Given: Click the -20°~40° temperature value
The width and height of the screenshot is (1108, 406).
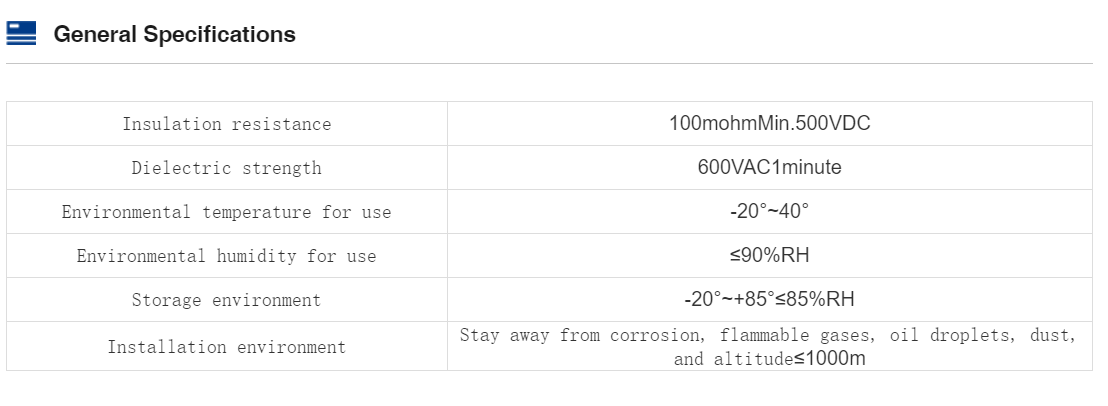Looking at the screenshot, I should 769,212.
